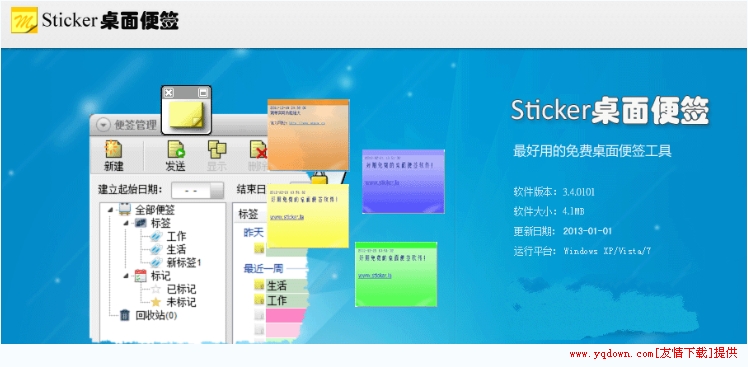This screenshot has width=748, height=367.
Task: Click the 显示 show notes icon
Action: tap(217, 150)
